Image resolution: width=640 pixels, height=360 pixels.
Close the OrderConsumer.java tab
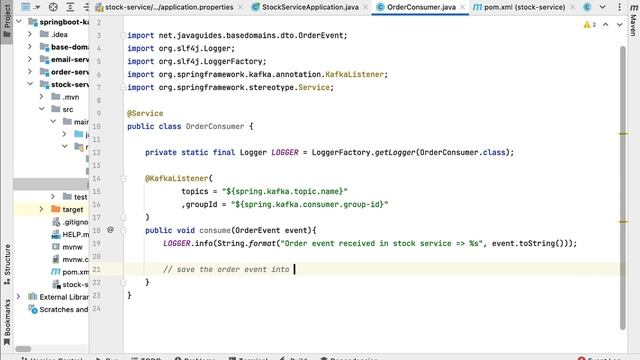point(462,7)
